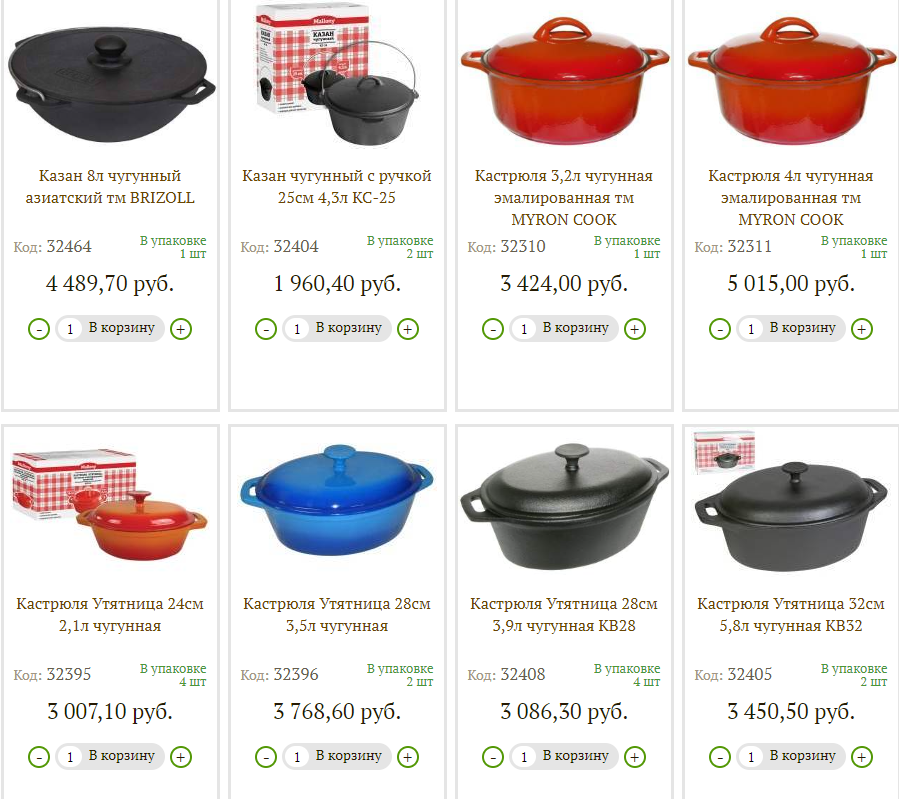The height and width of the screenshot is (799, 899).
Task: Increase quantity for Кастрюля 4л MYRON COOK
Action: pos(862,329)
